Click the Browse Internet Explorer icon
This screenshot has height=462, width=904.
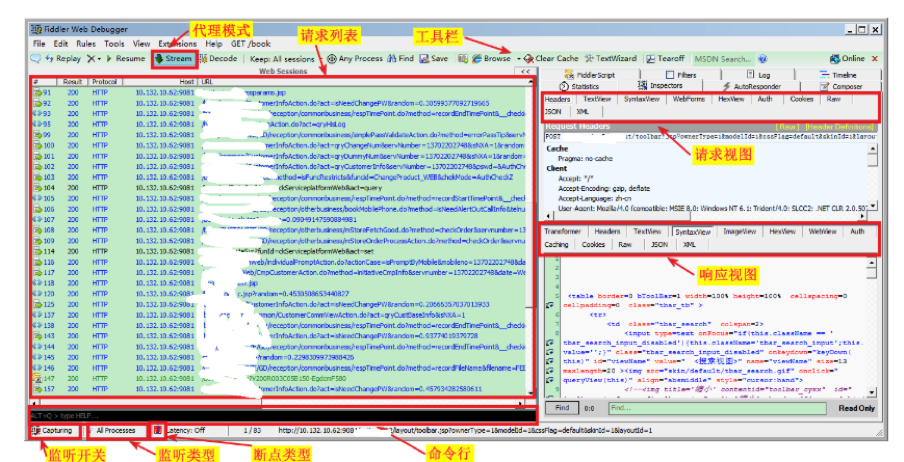click(x=477, y=58)
